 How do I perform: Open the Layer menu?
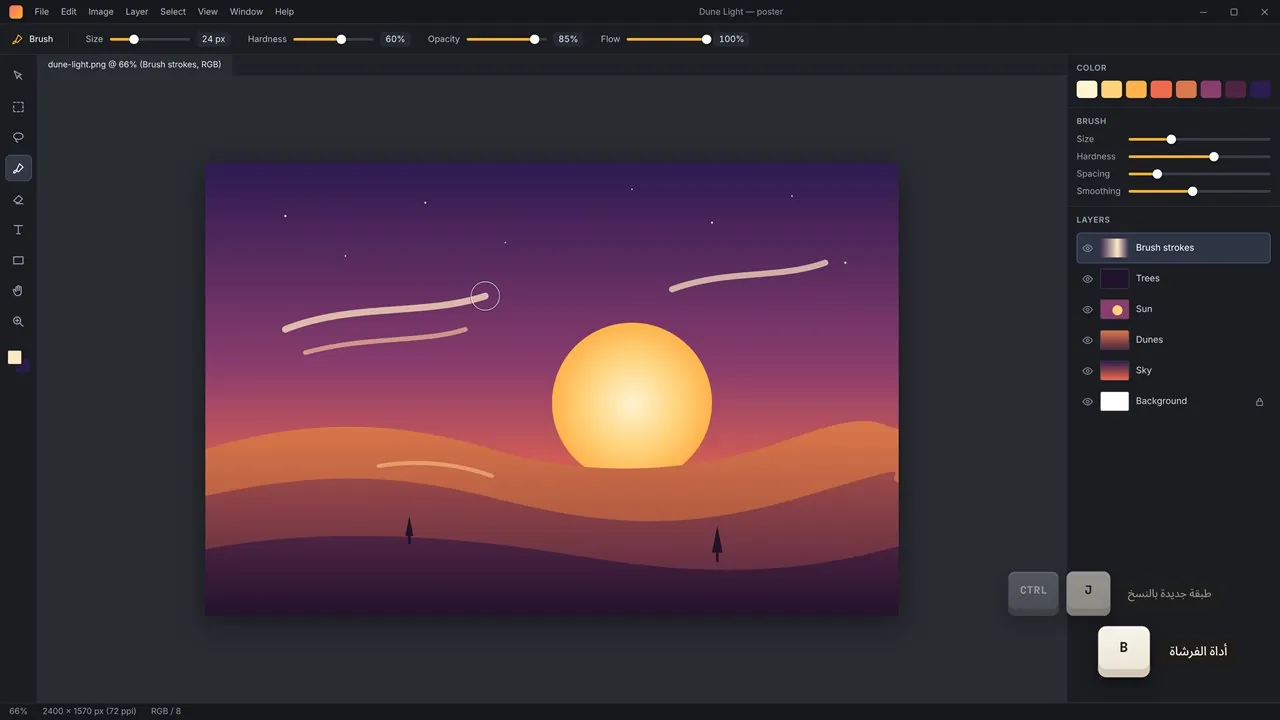click(x=137, y=12)
